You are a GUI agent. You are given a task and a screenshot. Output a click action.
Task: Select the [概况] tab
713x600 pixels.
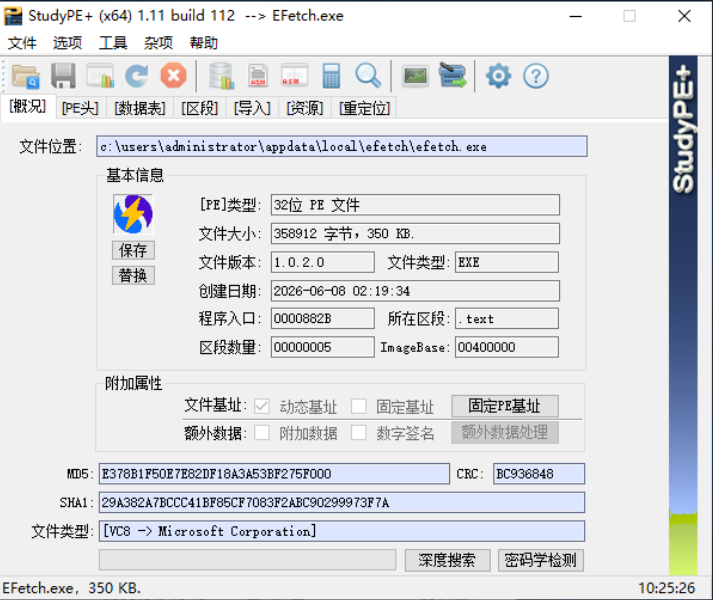pos(28,106)
